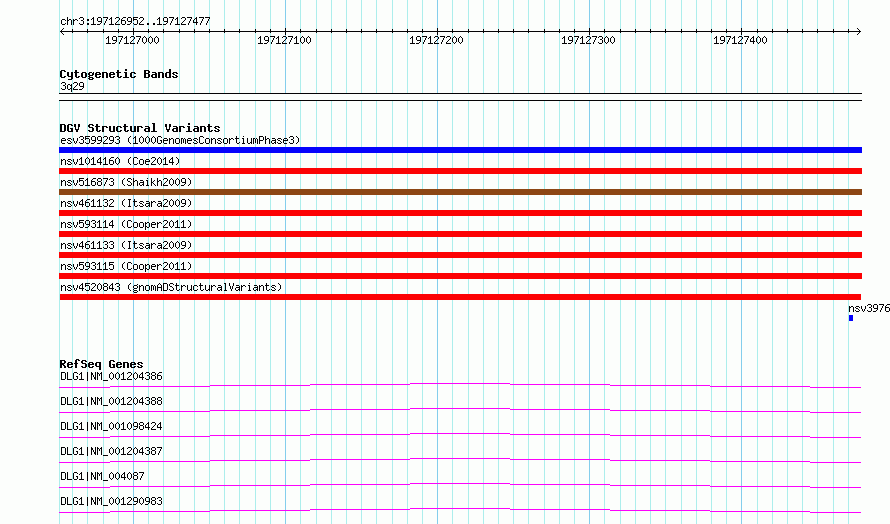Screen dimensions: 890x524
Task: Click the Cytogenetic Bands track title
Action: [x=119, y=74]
